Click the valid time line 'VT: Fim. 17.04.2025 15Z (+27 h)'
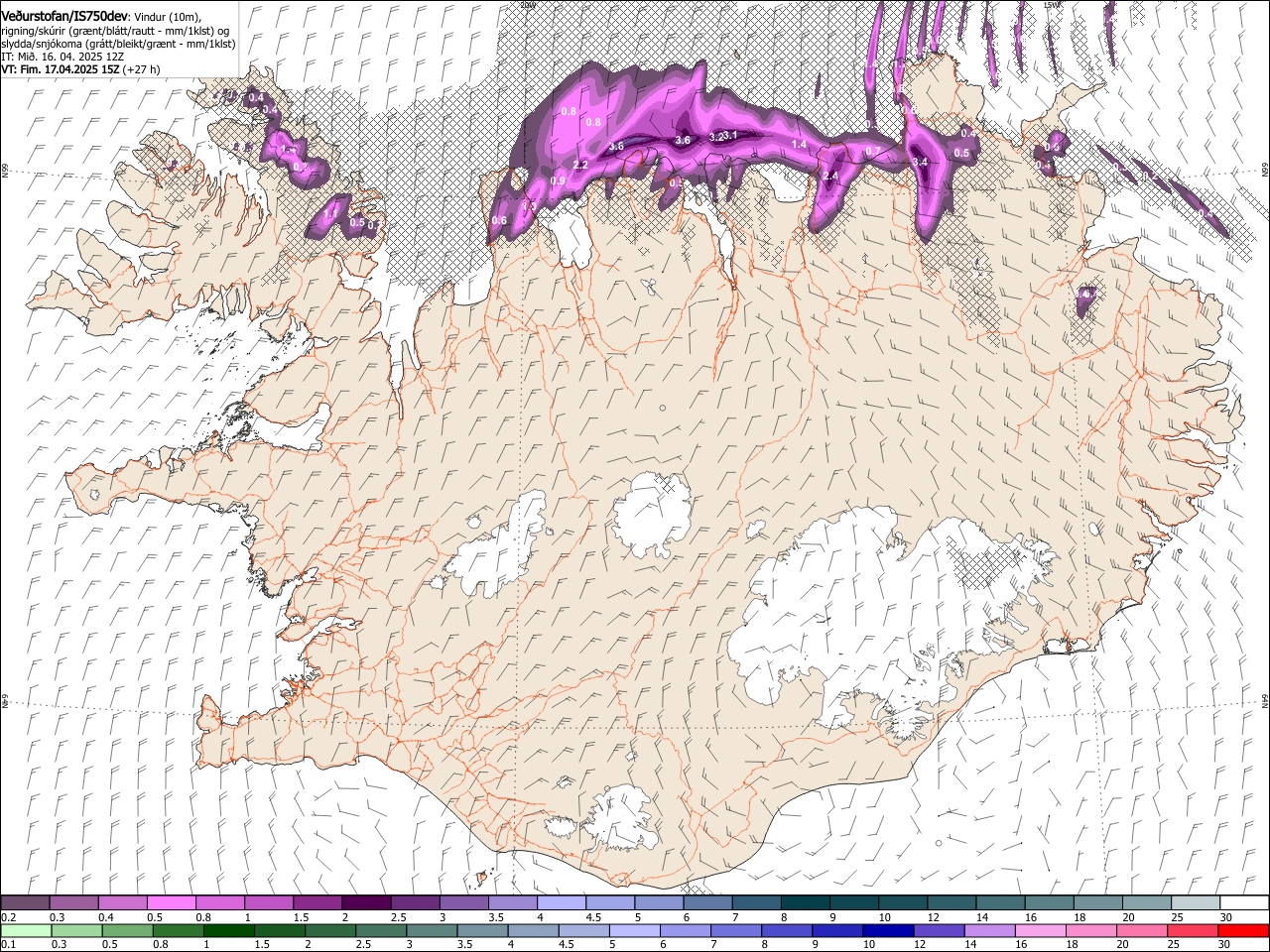The image size is (1270, 952). coord(79,70)
